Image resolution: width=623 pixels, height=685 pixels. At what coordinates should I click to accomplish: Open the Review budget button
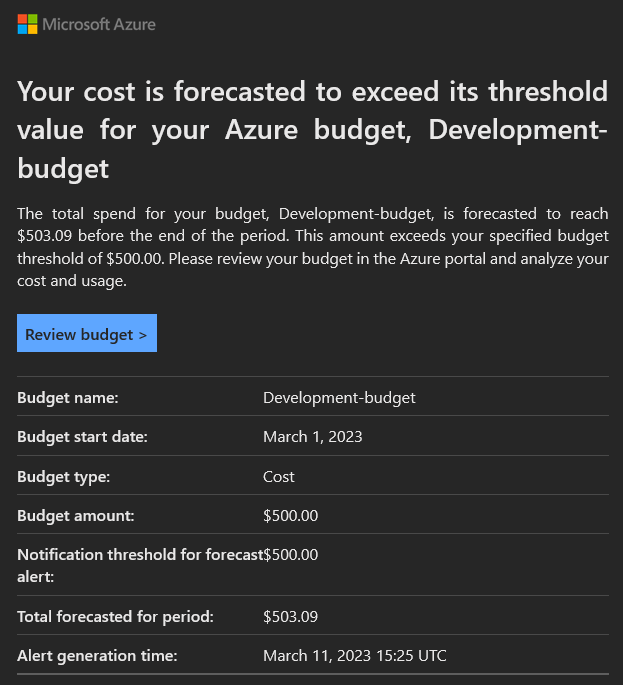tap(87, 333)
